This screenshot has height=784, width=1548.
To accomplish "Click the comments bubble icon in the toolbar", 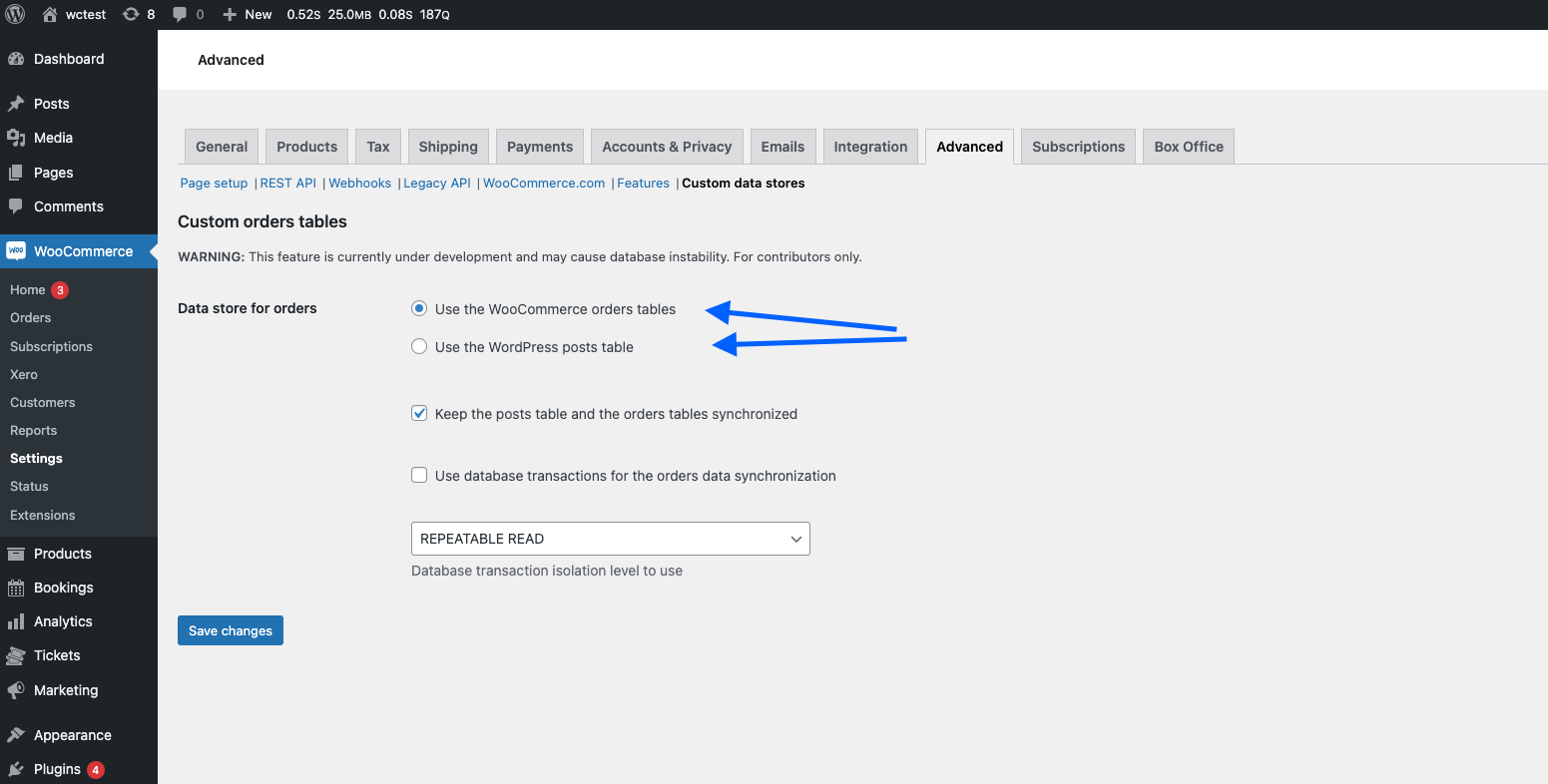I will point(182,14).
